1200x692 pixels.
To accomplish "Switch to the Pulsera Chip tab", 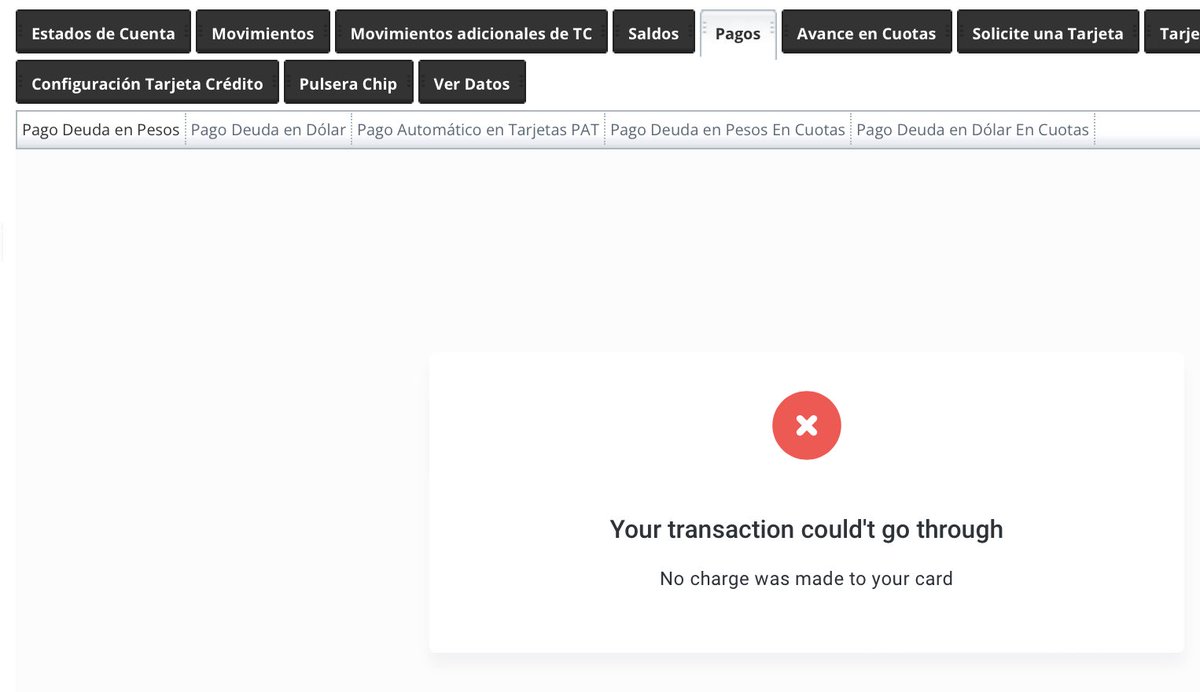I will coord(348,83).
